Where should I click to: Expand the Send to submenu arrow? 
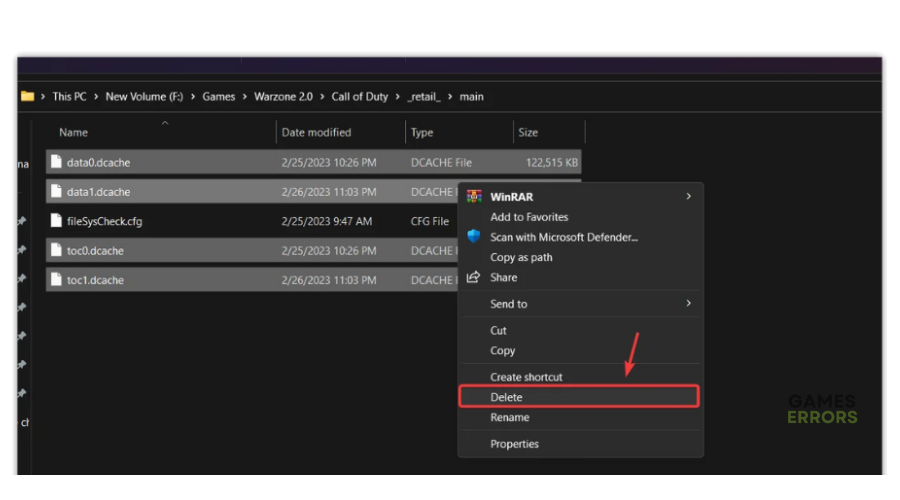[x=688, y=303]
